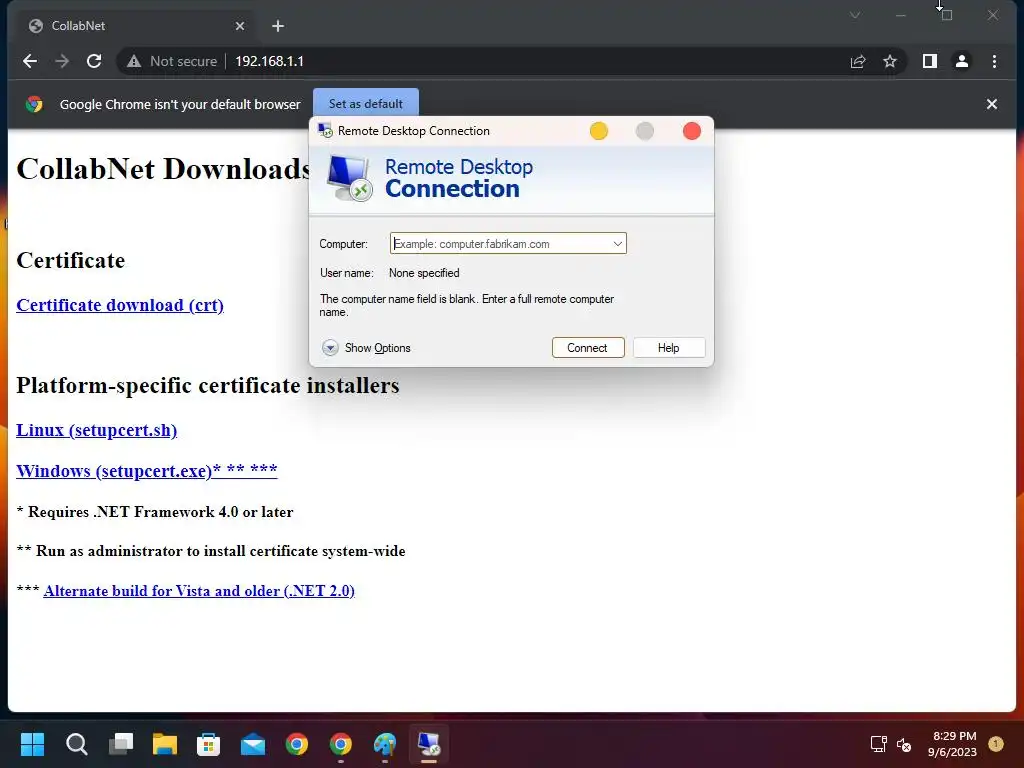This screenshot has height=768, width=1024.
Task: Open Certificate download (crt) link
Action: [x=120, y=306]
